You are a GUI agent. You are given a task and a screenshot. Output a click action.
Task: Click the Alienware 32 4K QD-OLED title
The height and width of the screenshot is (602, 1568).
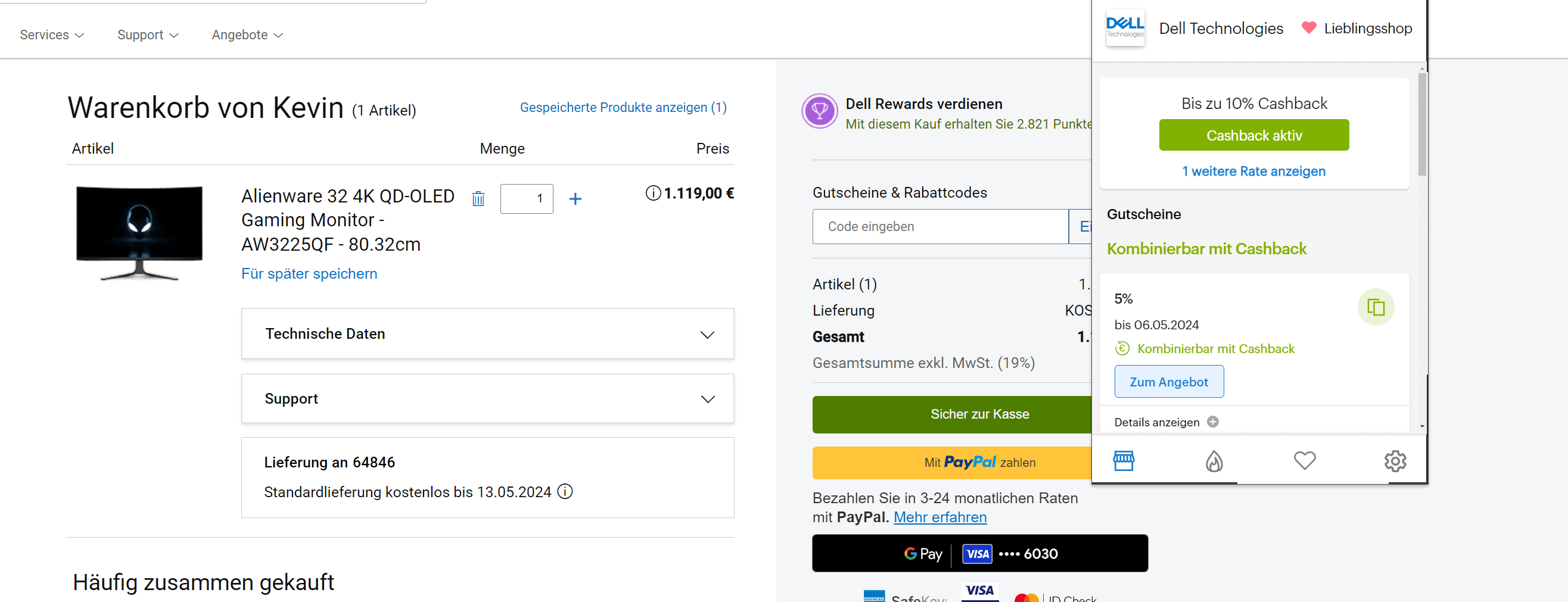point(347,220)
